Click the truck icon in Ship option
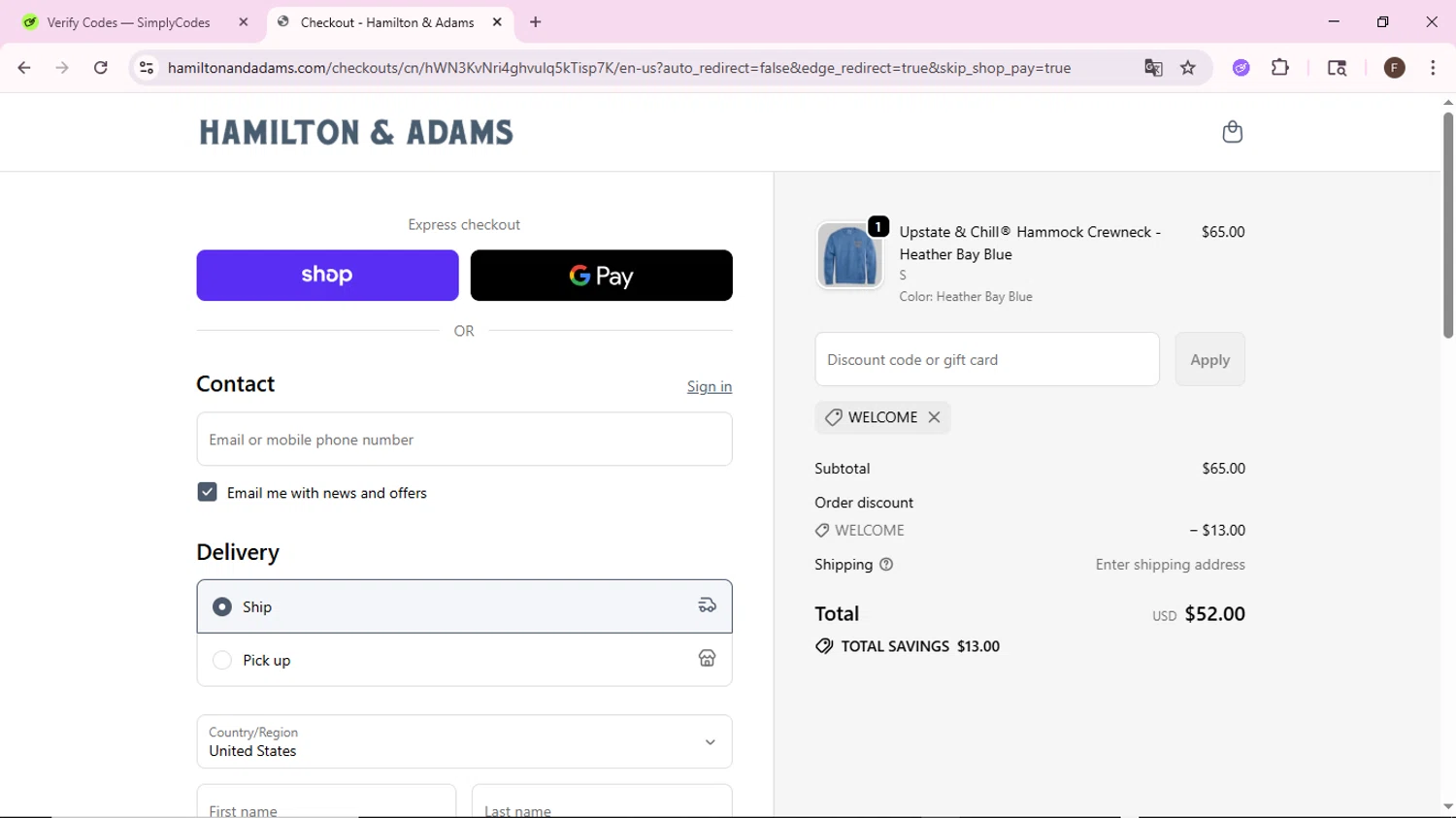The height and width of the screenshot is (818, 1456). [707, 605]
